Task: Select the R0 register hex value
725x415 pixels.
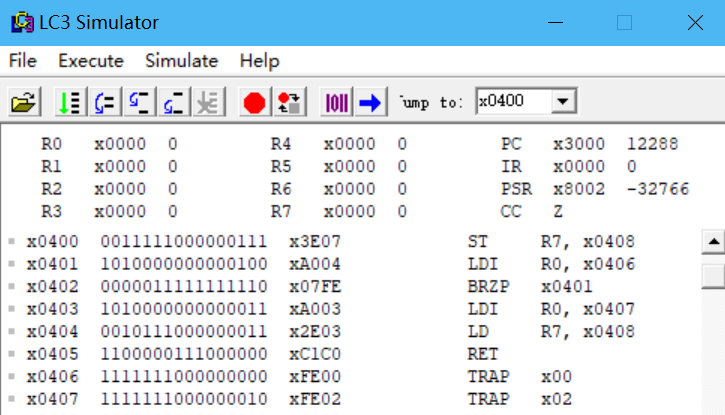Action: 120,144
